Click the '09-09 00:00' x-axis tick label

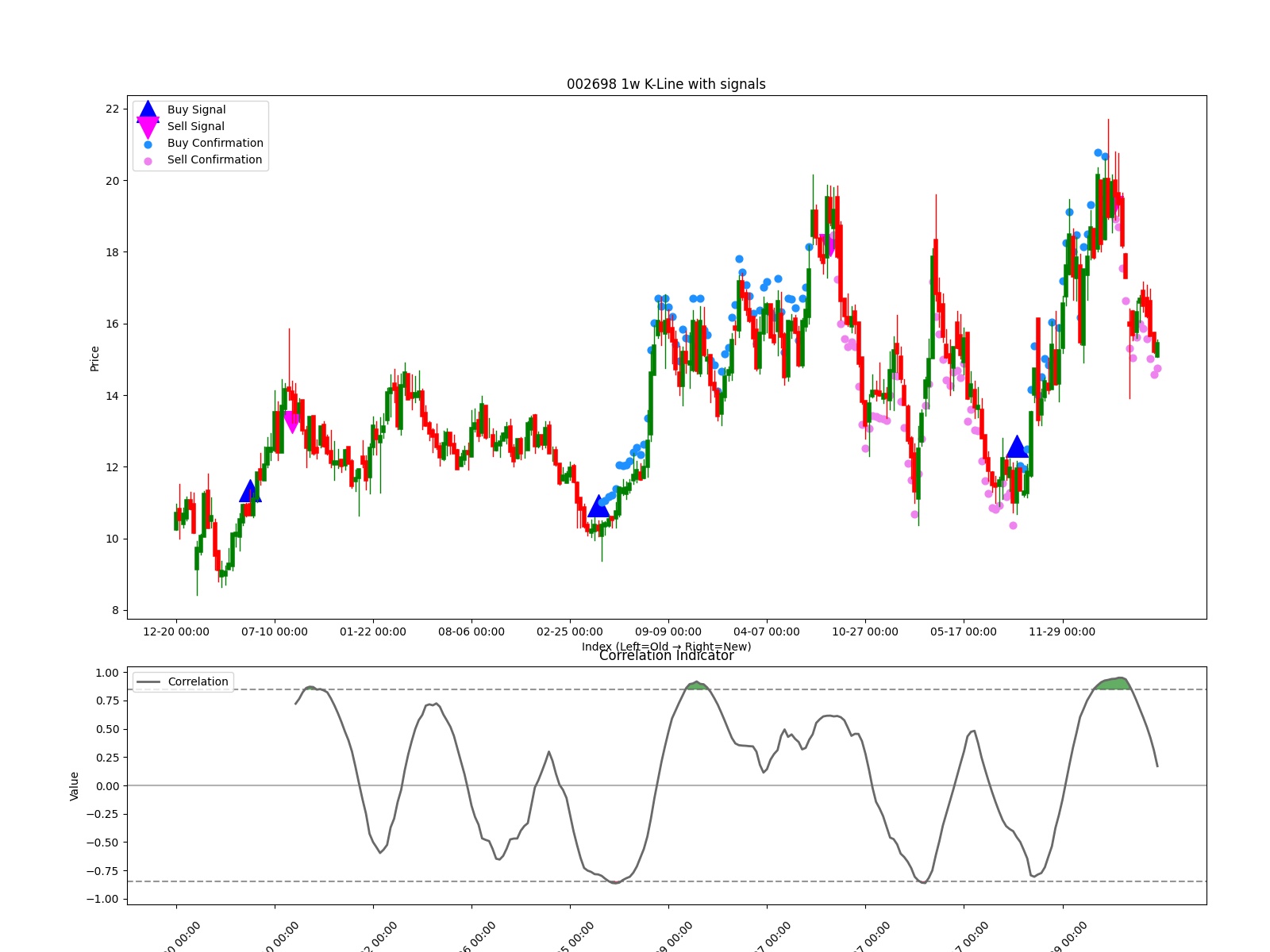coord(668,632)
